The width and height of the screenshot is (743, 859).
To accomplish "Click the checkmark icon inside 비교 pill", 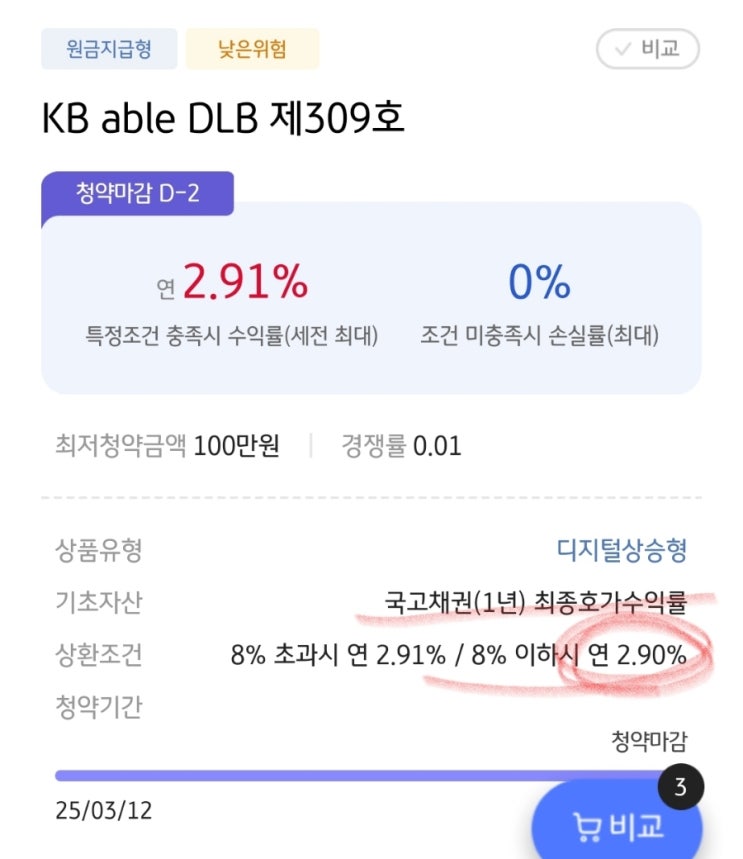I will point(623,48).
